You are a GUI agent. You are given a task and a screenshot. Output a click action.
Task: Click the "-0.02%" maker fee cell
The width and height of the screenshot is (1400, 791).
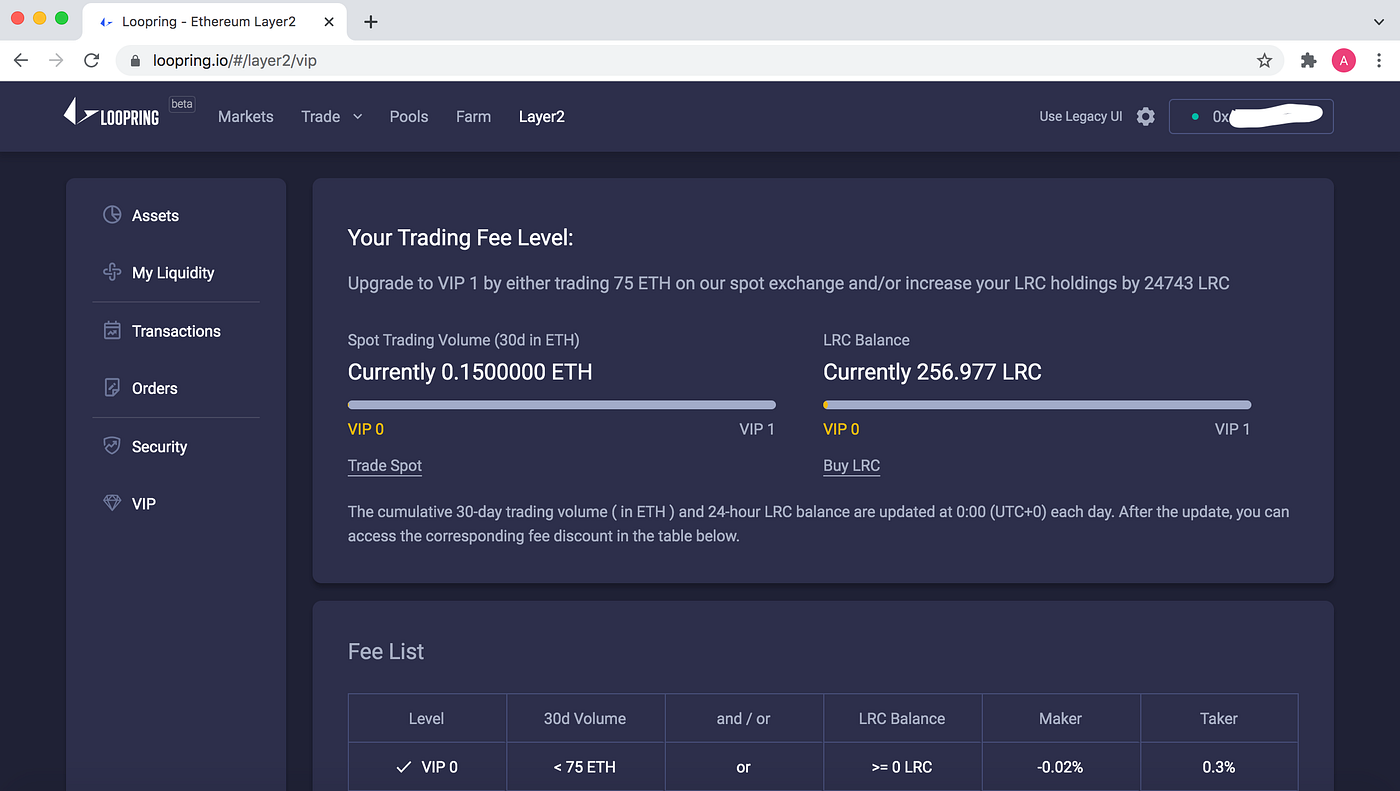coord(1060,767)
